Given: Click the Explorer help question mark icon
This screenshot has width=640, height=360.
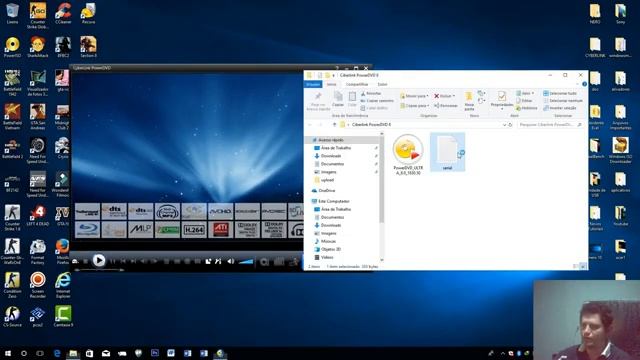Looking at the screenshot, I should click(584, 84).
